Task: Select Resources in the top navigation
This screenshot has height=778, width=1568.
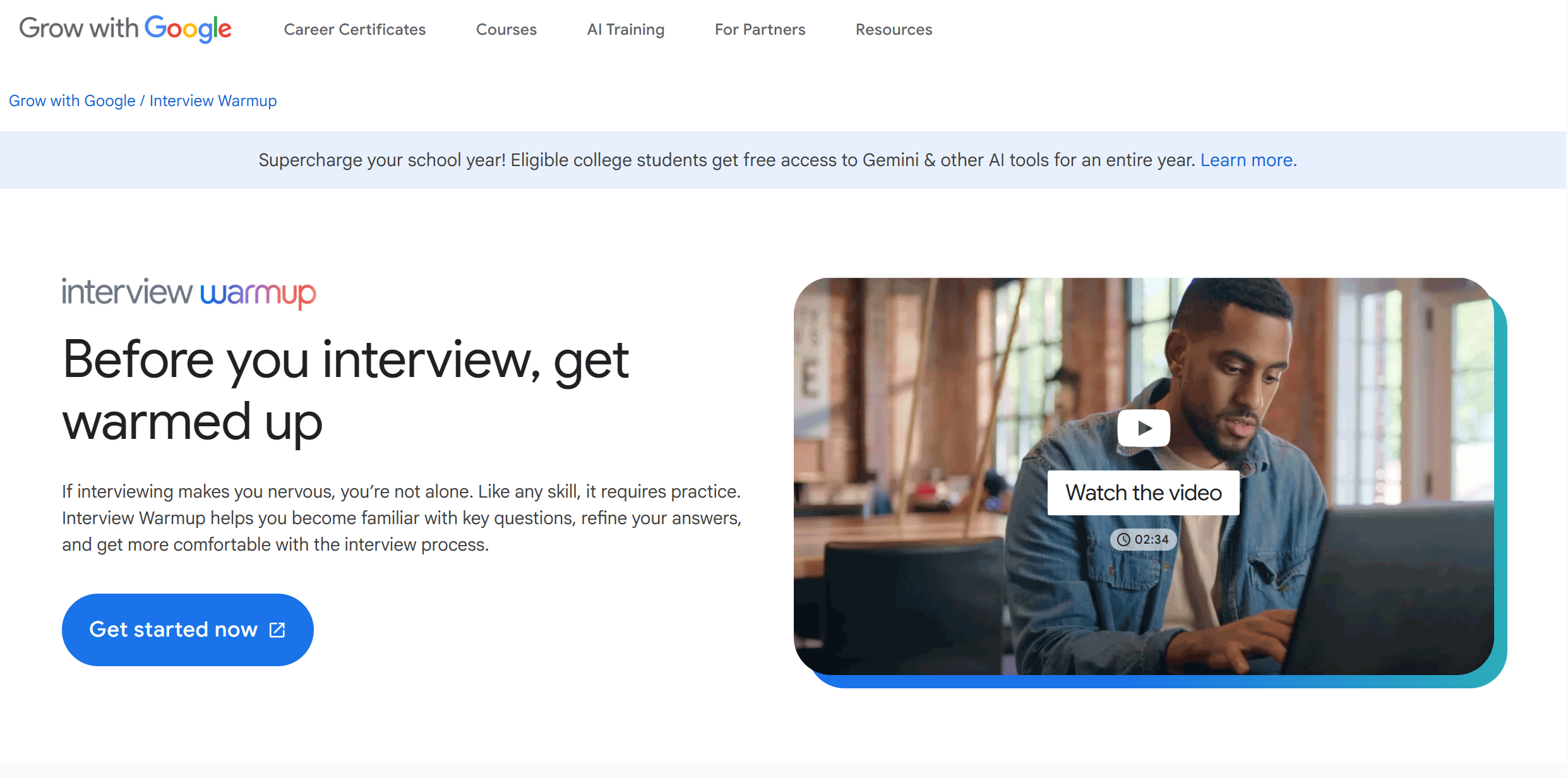Action: click(894, 30)
